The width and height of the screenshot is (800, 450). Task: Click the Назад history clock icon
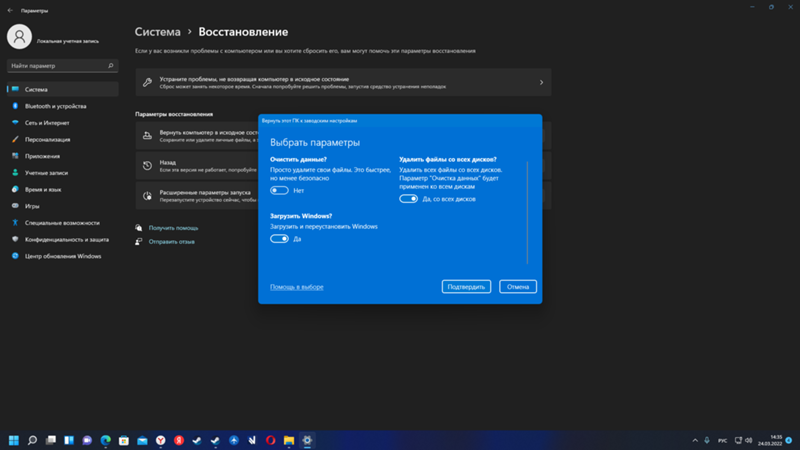147,166
